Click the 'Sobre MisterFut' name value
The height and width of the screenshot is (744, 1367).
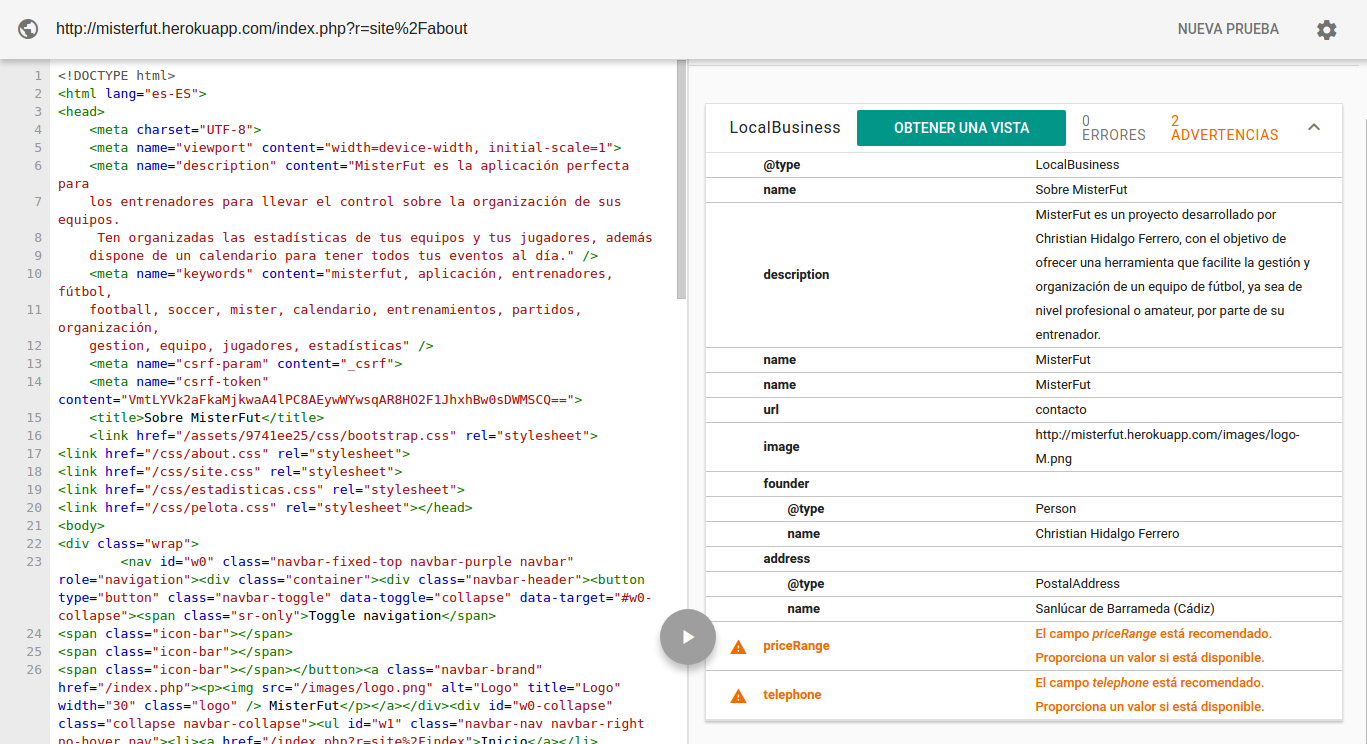[x=1081, y=190]
